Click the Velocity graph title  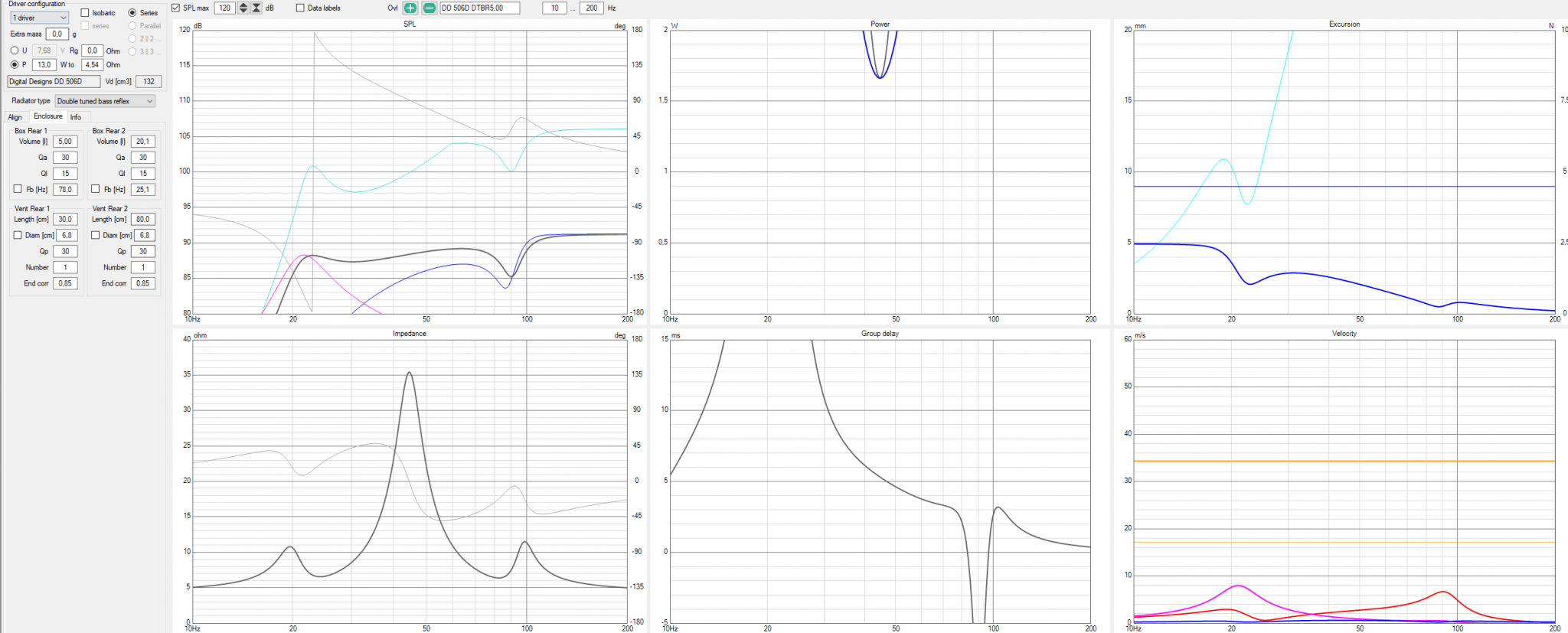coord(1344,334)
